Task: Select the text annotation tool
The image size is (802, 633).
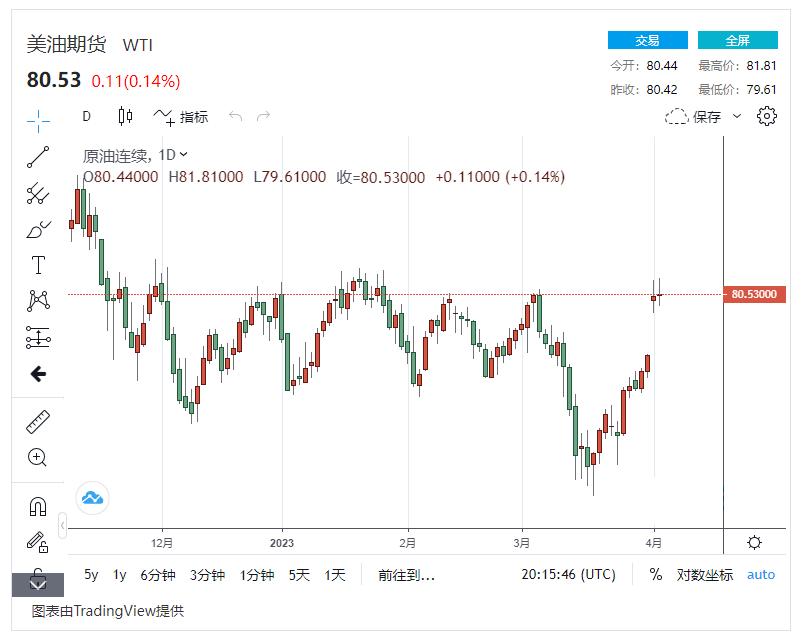Action: coord(38,265)
